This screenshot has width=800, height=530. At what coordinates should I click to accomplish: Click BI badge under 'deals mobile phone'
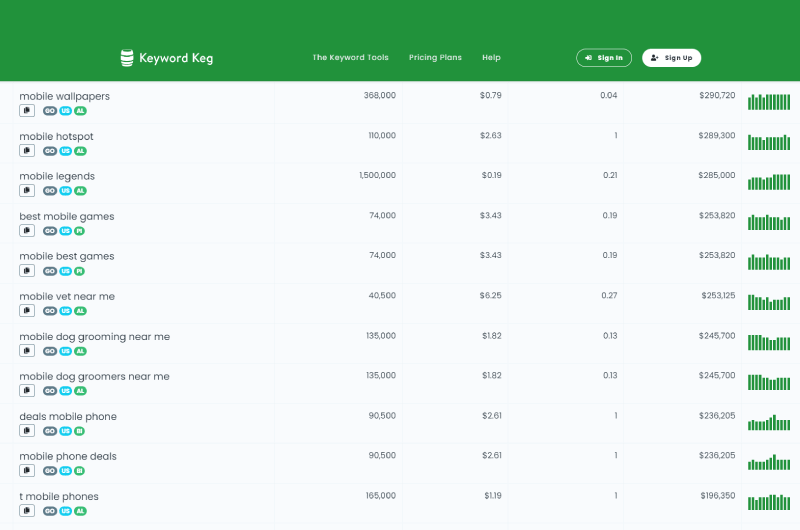[79, 431]
